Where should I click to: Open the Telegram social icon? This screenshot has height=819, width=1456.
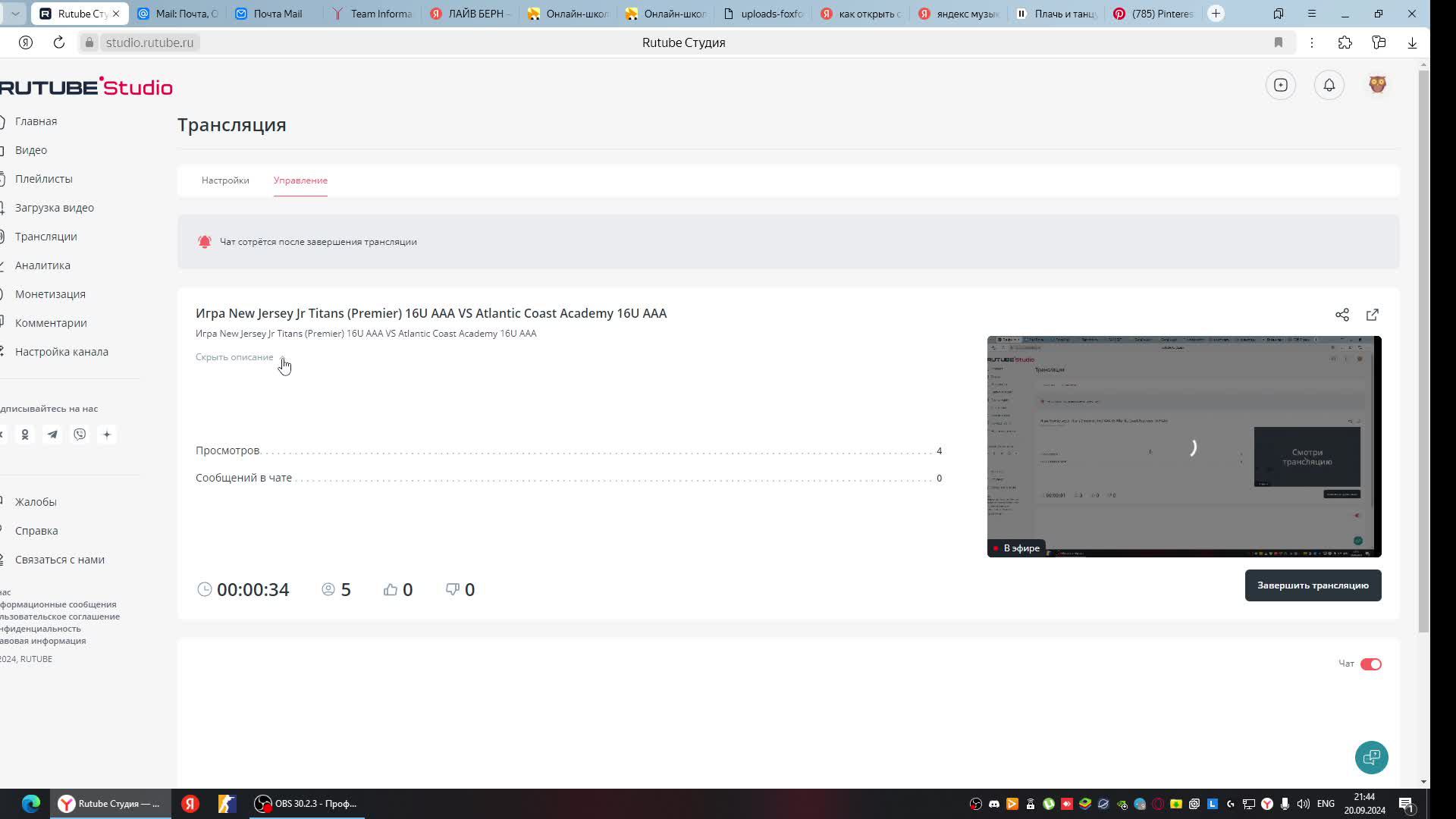tap(52, 435)
